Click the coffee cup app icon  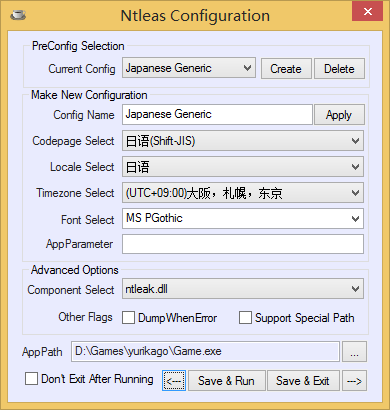(x=18, y=15)
